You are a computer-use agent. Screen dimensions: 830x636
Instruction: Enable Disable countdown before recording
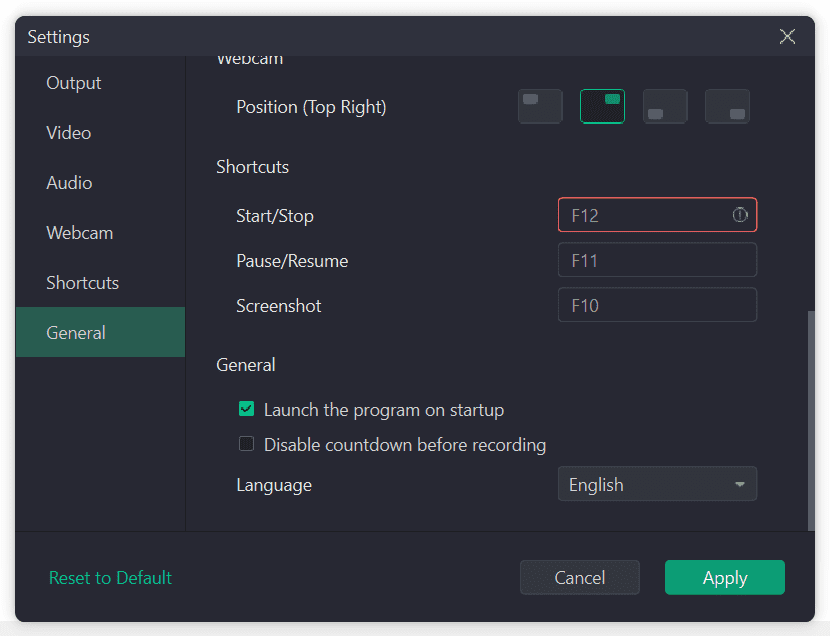[246, 444]
